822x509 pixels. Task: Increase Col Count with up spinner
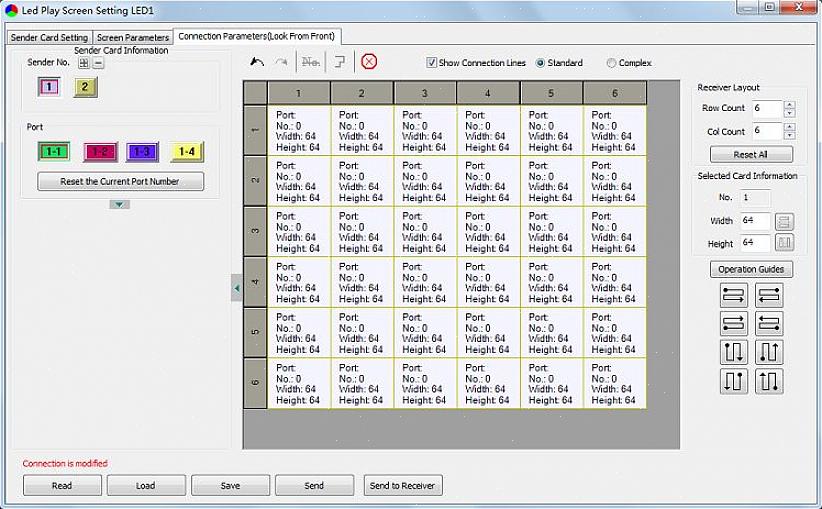coord(789,127)
